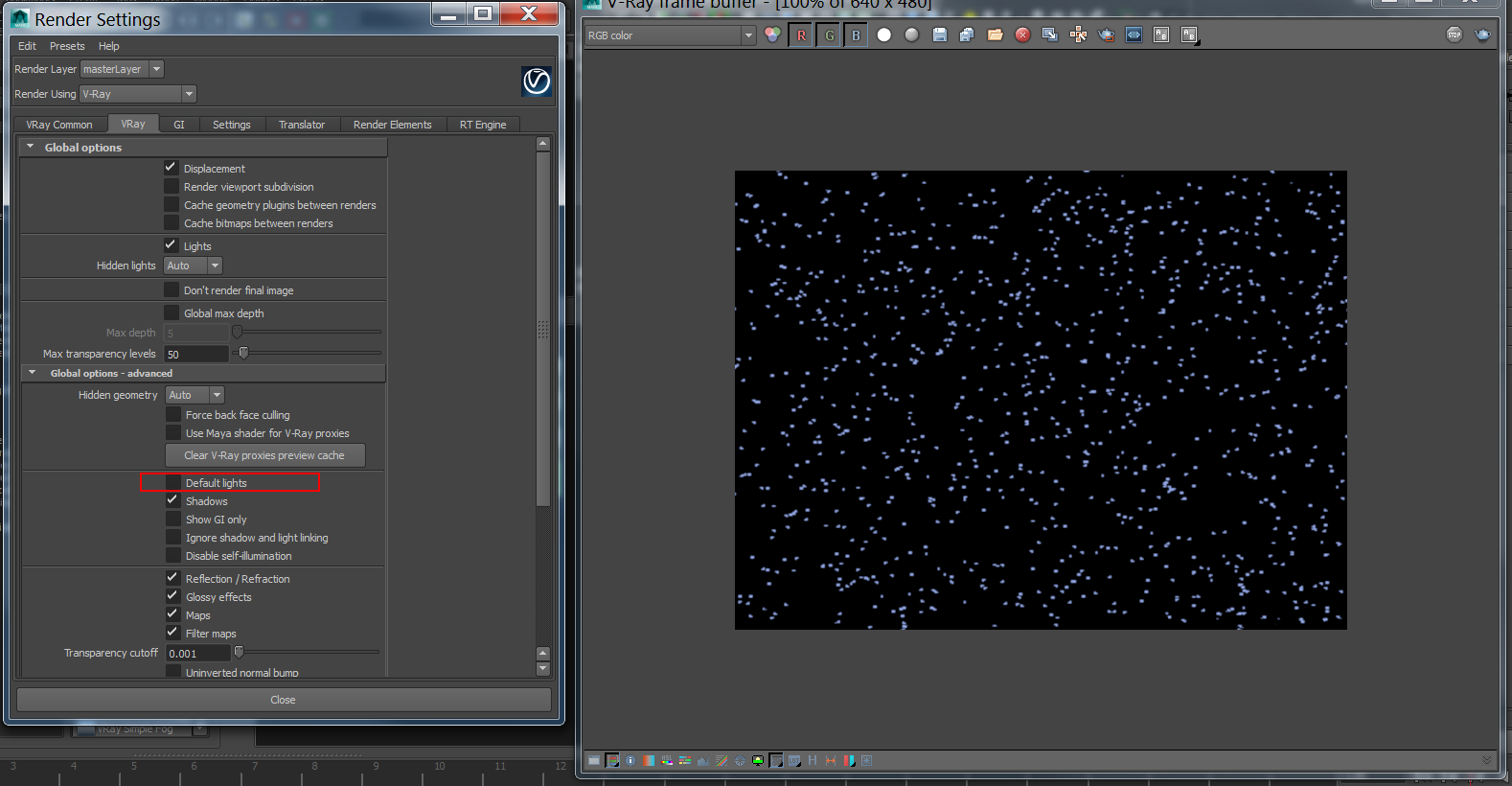
Task: Toggle curves color correction icon
Action: tap(722, 760)
